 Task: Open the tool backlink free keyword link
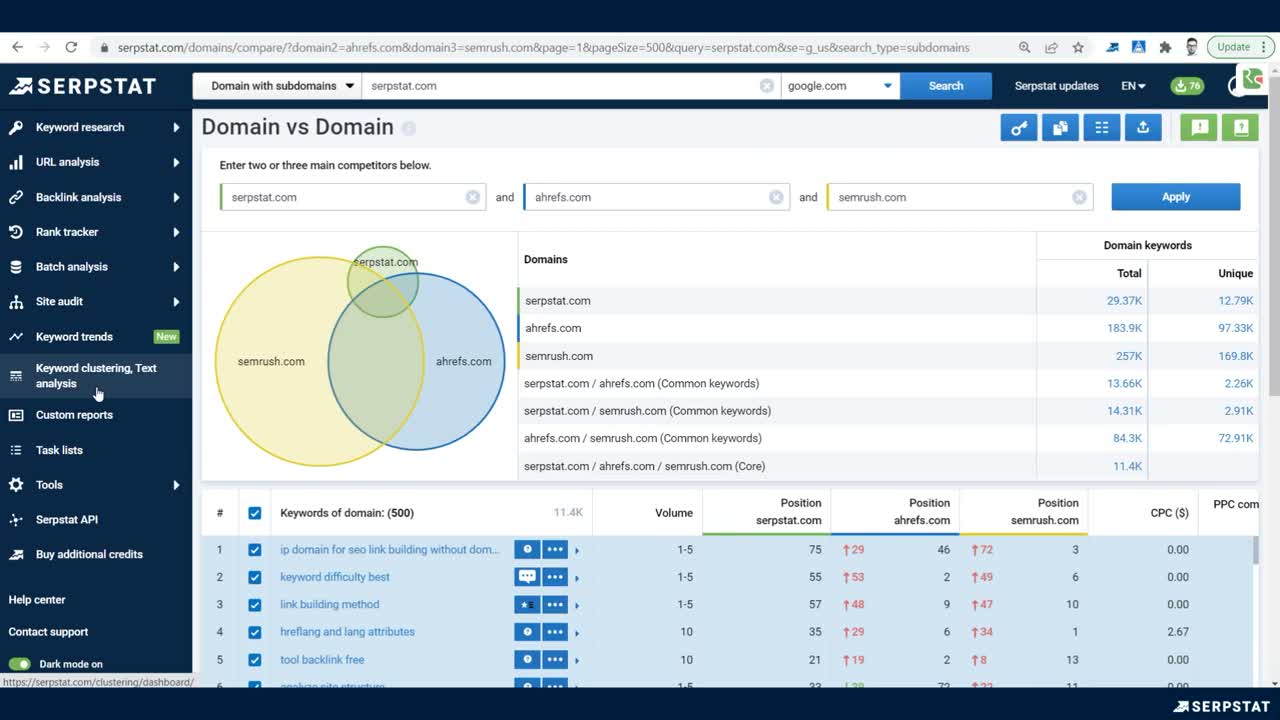point(322,660)
